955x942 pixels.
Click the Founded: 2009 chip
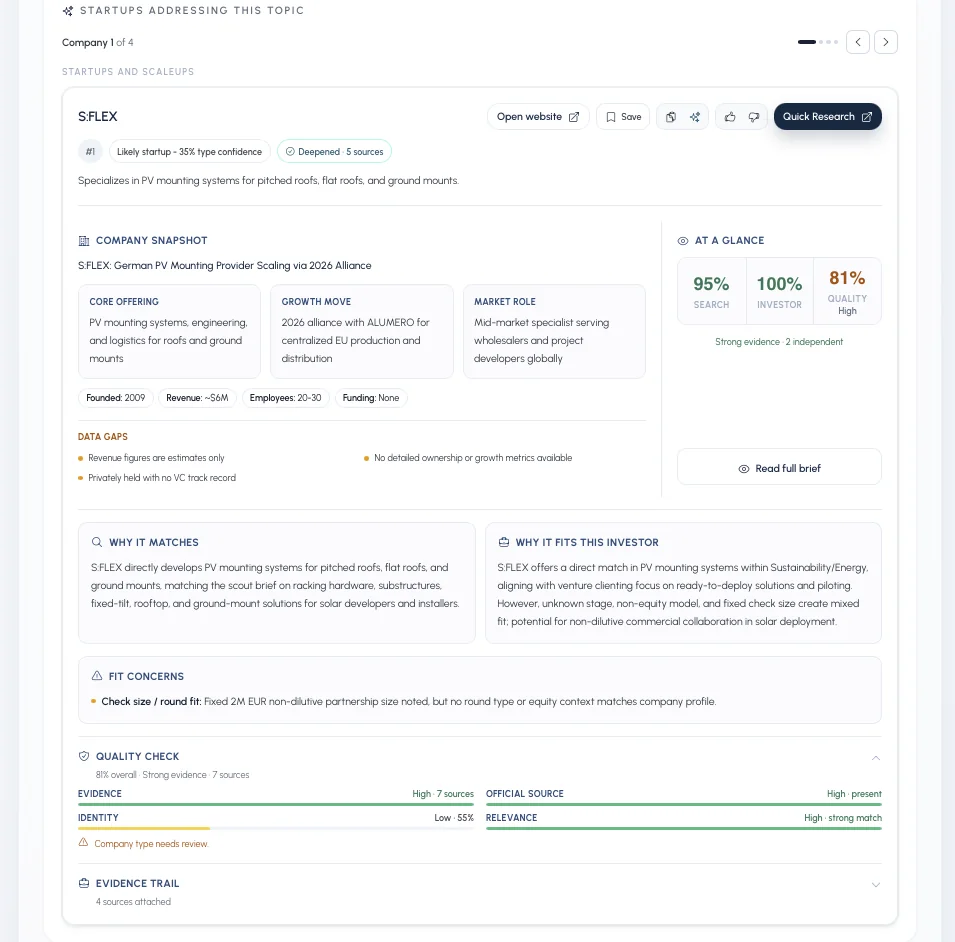(116, 398)
